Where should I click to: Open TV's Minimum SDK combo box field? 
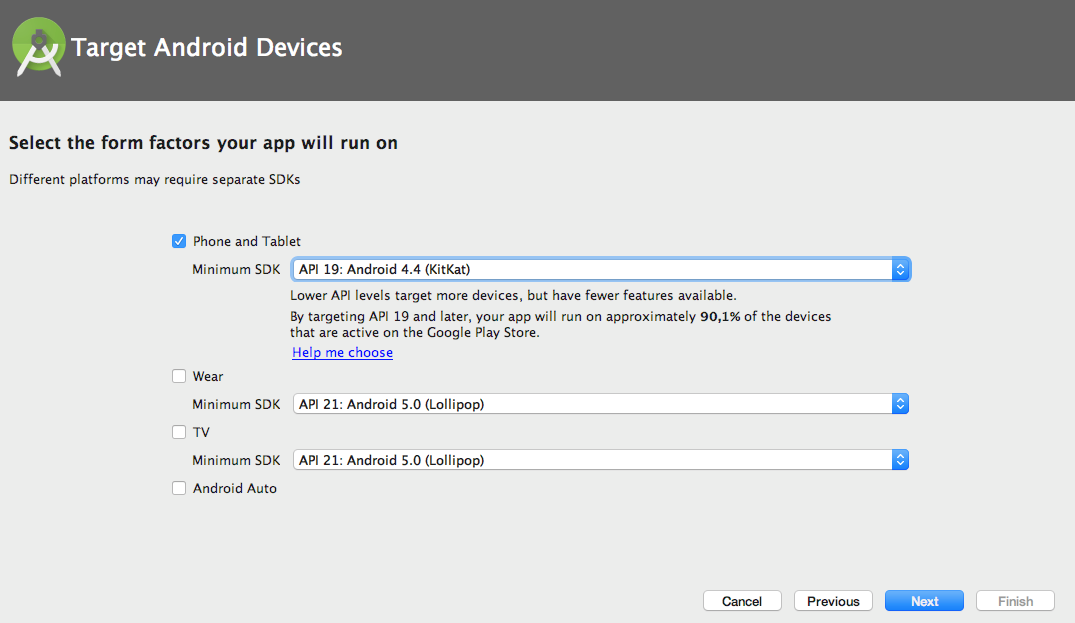point(590,461)
